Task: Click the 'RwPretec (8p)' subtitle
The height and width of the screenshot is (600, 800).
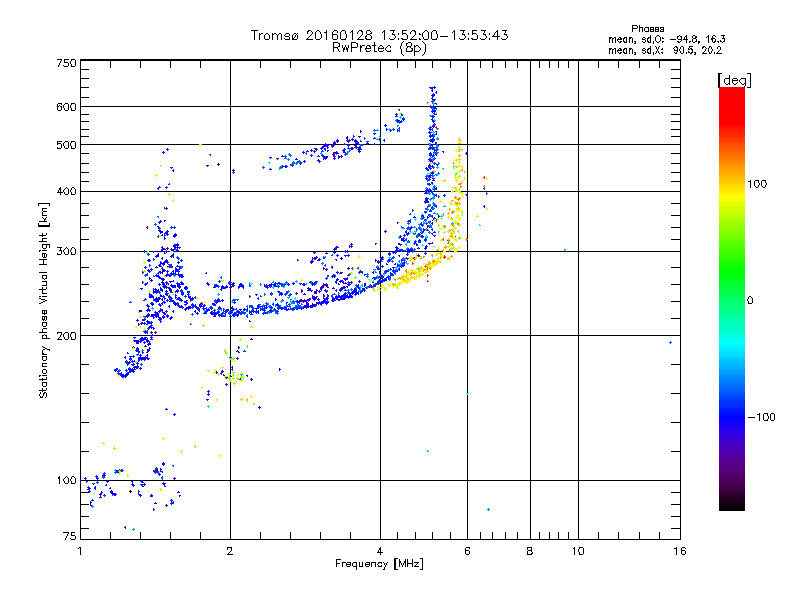Action: [x=379, y=48]
